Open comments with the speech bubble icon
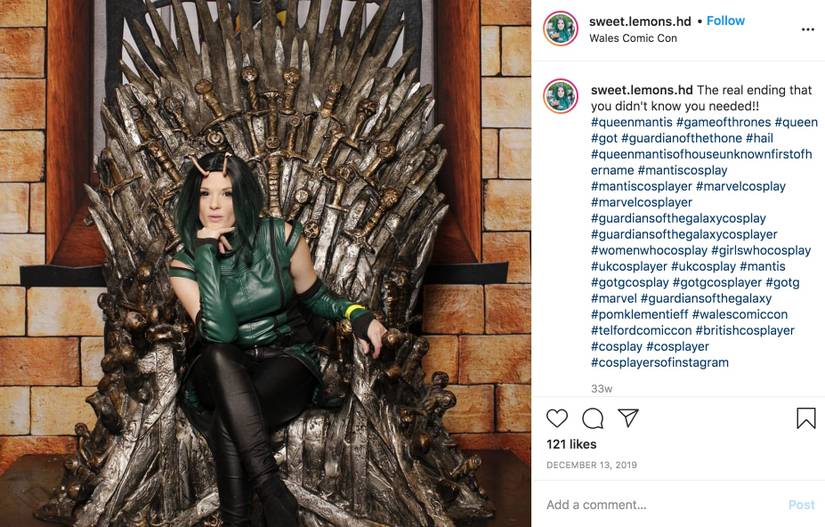The height and width of the screenshot is (527, 825). 593,419
